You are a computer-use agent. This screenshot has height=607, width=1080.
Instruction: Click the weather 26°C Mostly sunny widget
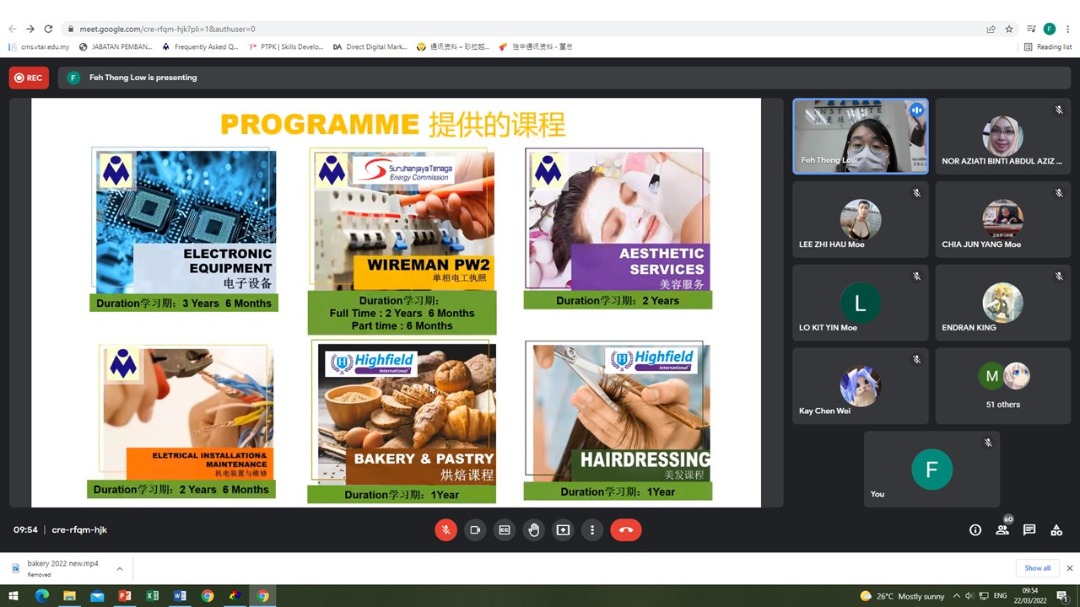click(x=902, y=596)
